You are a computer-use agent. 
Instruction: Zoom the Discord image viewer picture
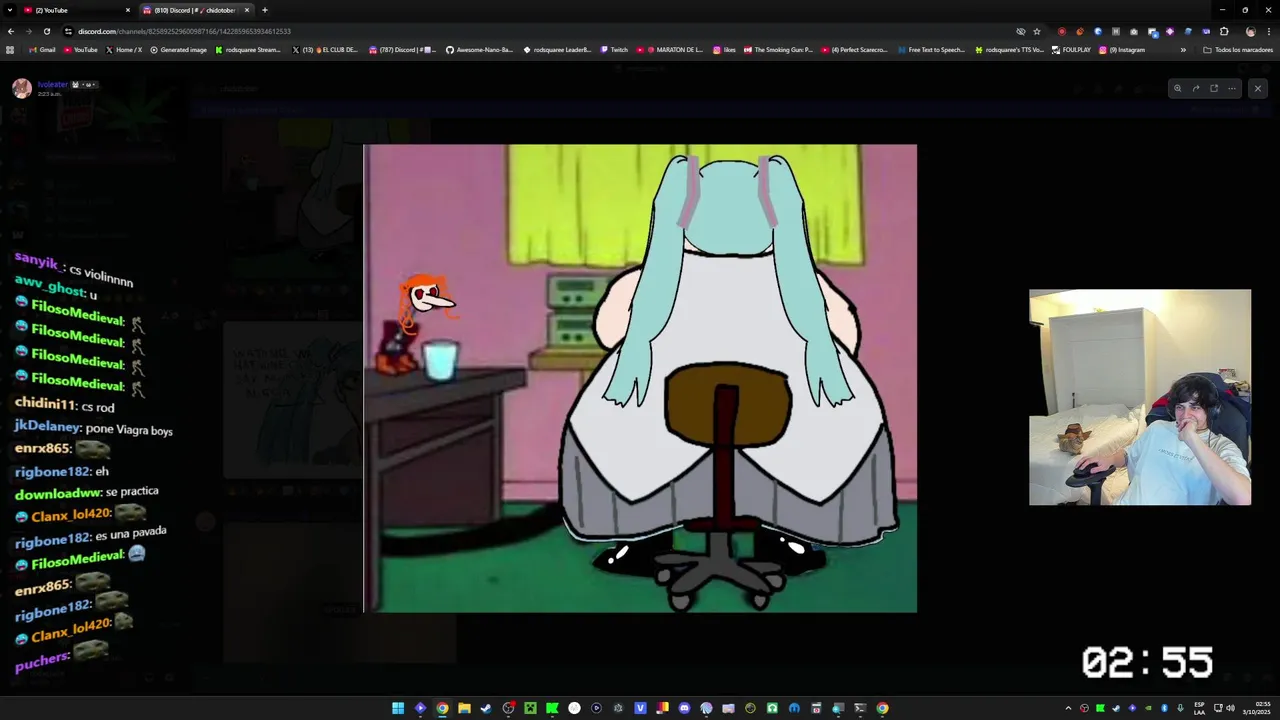[x=1177, y=88]
